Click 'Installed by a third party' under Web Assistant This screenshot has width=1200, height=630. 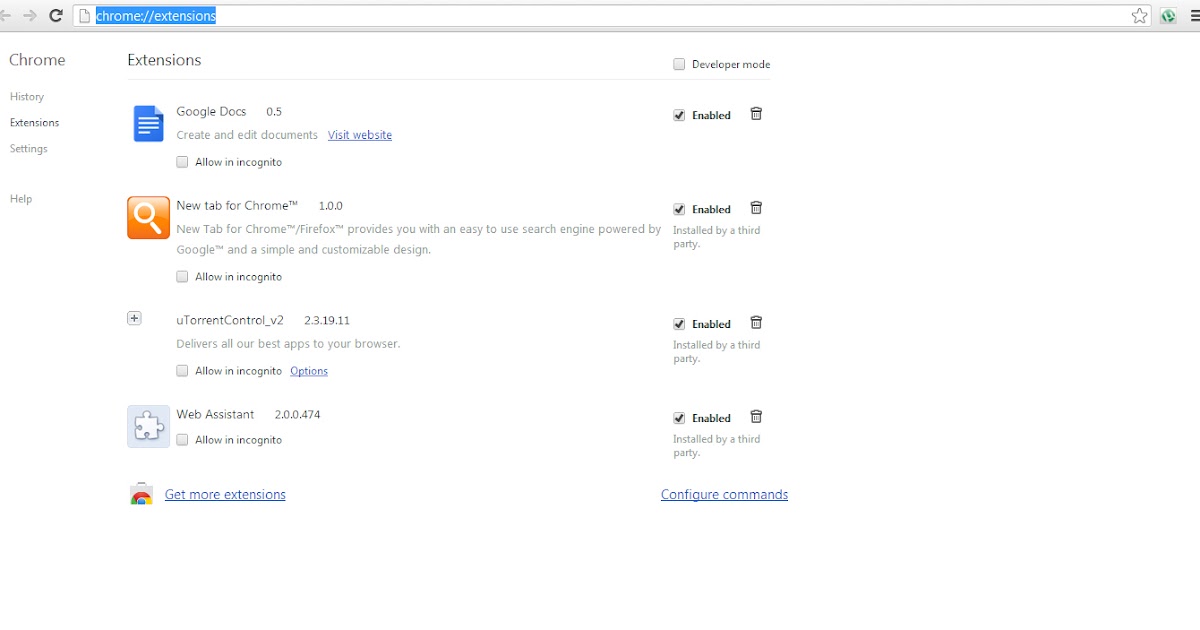pyautogui.click(x=716, y=446)
